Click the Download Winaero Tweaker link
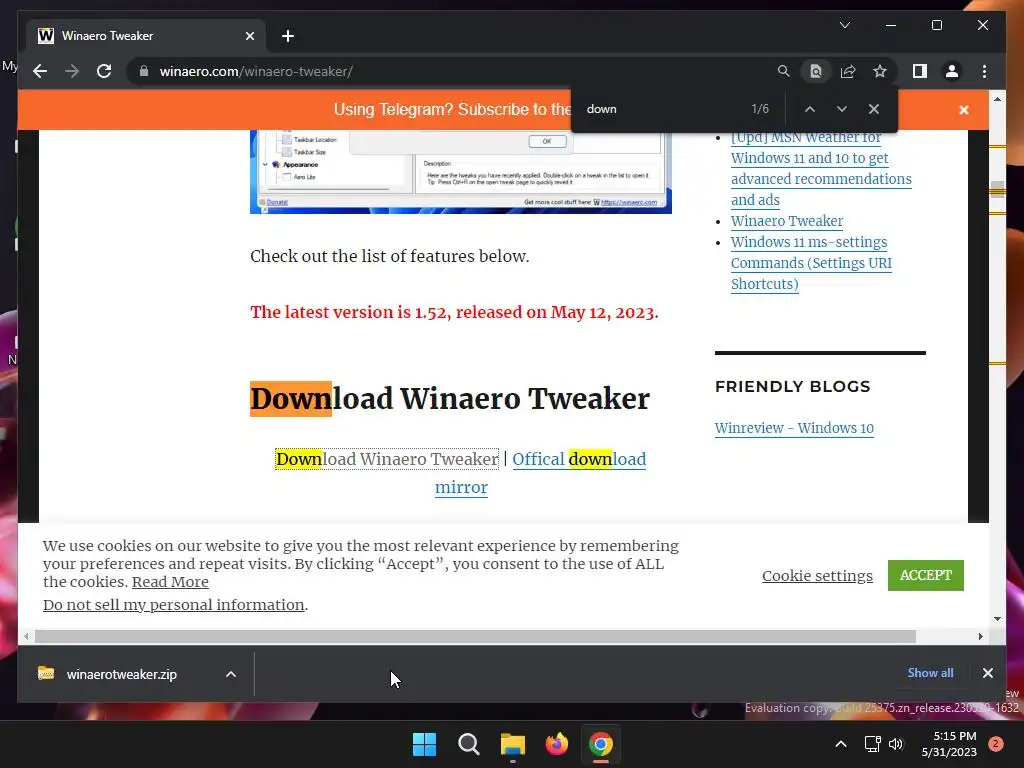The image size is (1024, 768). [387, 459]
